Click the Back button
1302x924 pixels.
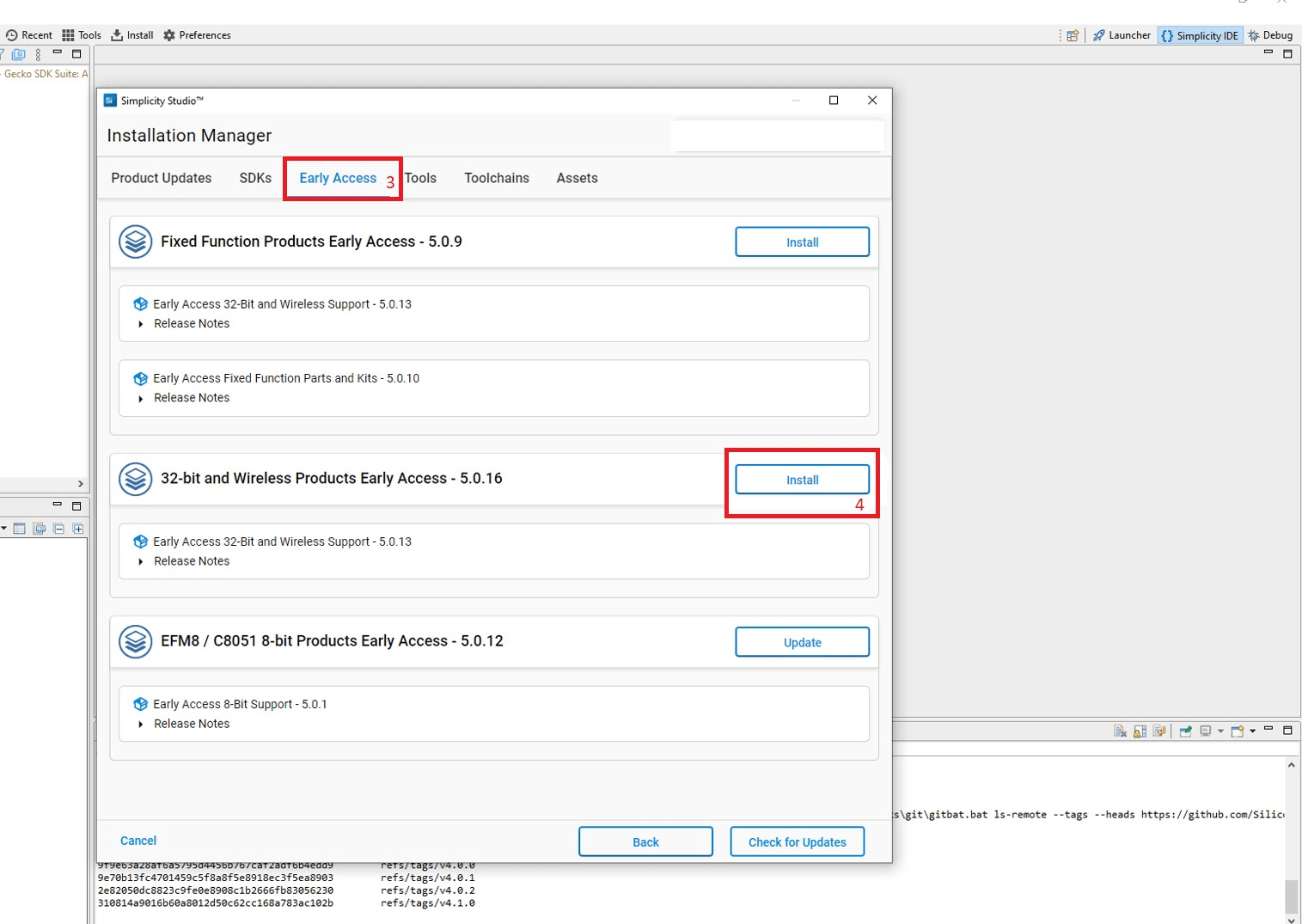click(645, 842)
